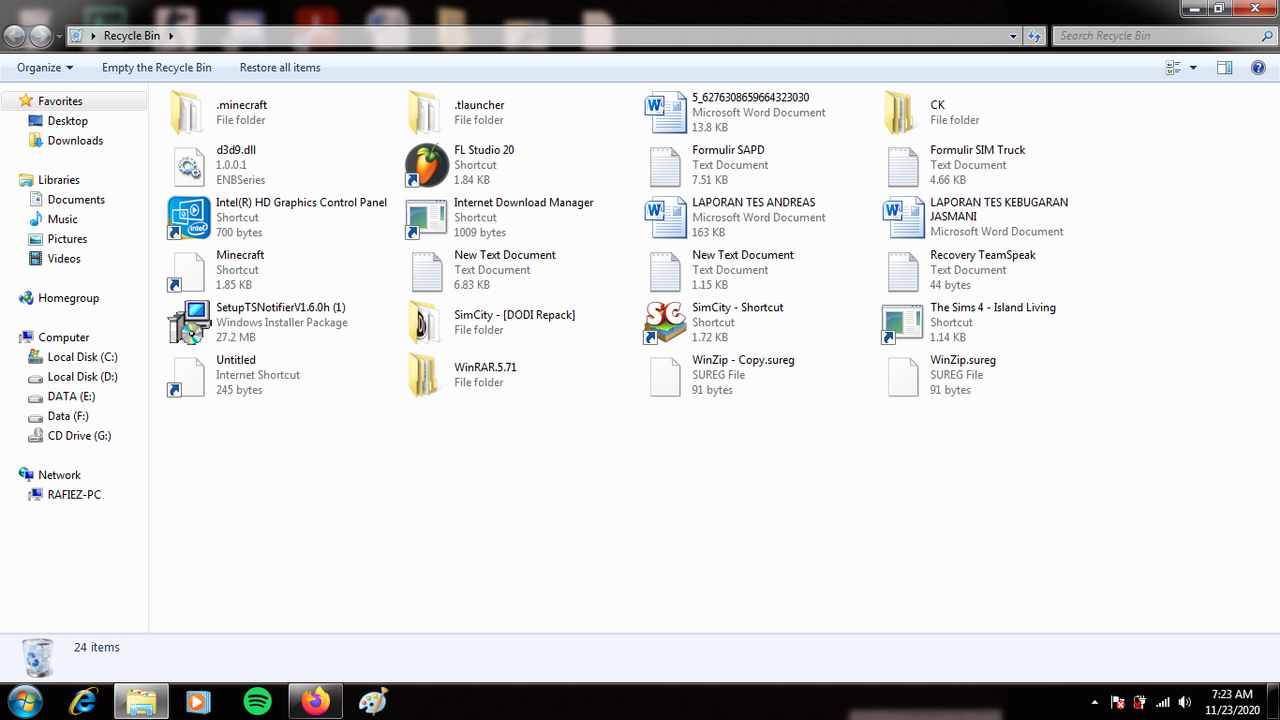This screenshot has width=1280, height=720.
Task: Open Local Disk (D:)
Action: [x=82, y=377]
